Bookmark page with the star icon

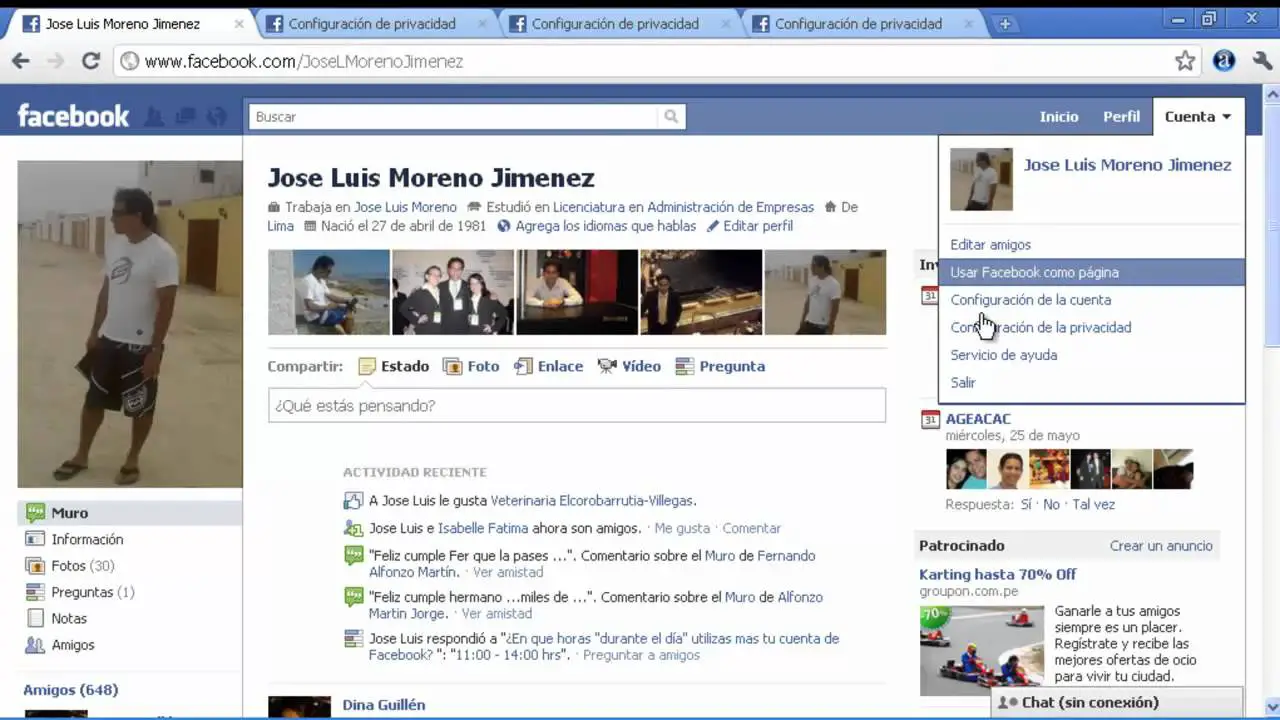click(1185, 61)
